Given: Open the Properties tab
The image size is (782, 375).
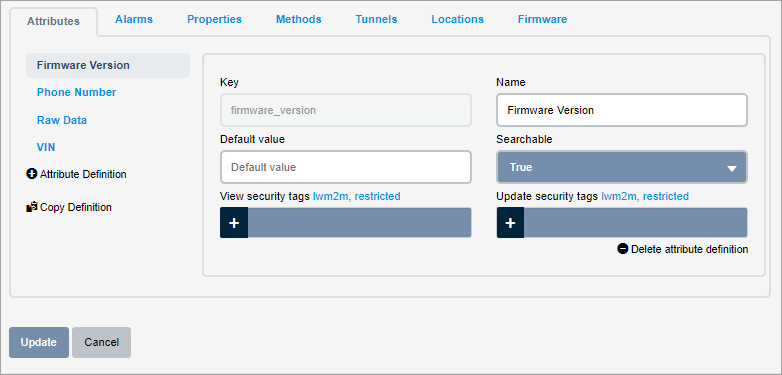Looking at the screenshot, I should (x=214, y=19).
